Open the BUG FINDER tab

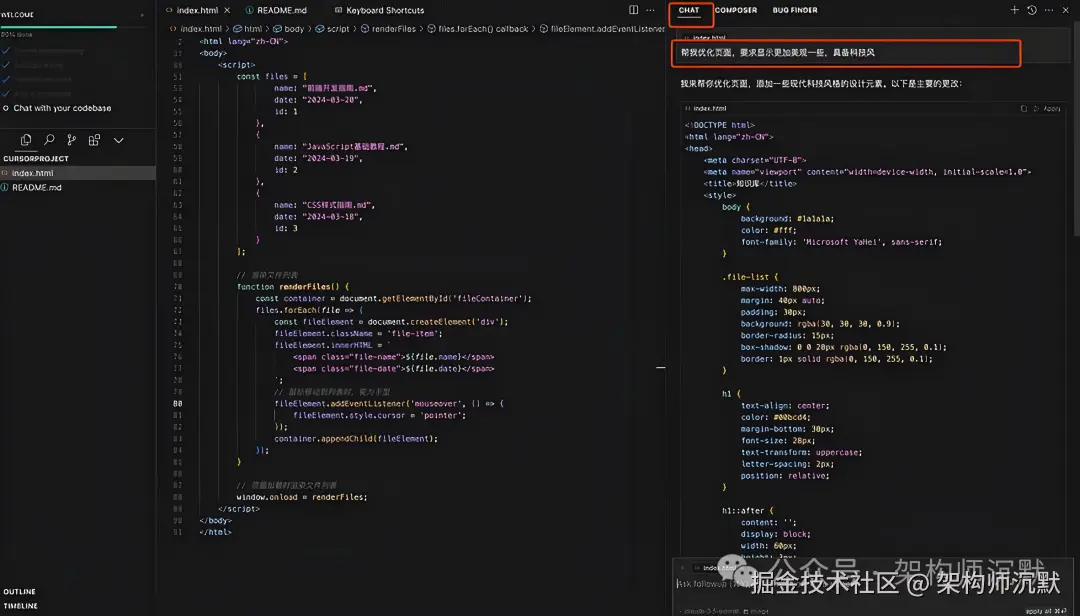coord(795,10)
